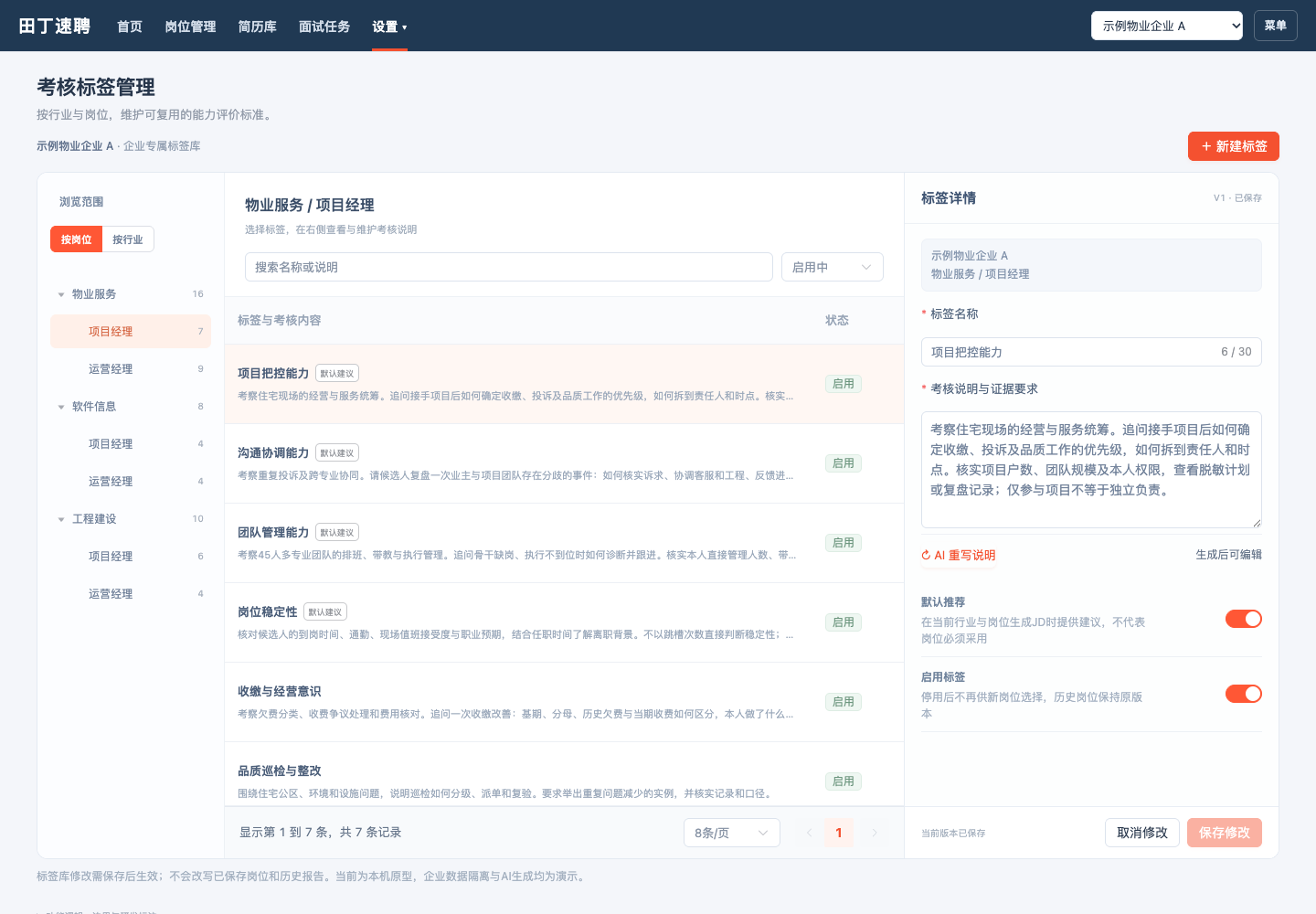Select 运营经理 under 工程建设

131,593
